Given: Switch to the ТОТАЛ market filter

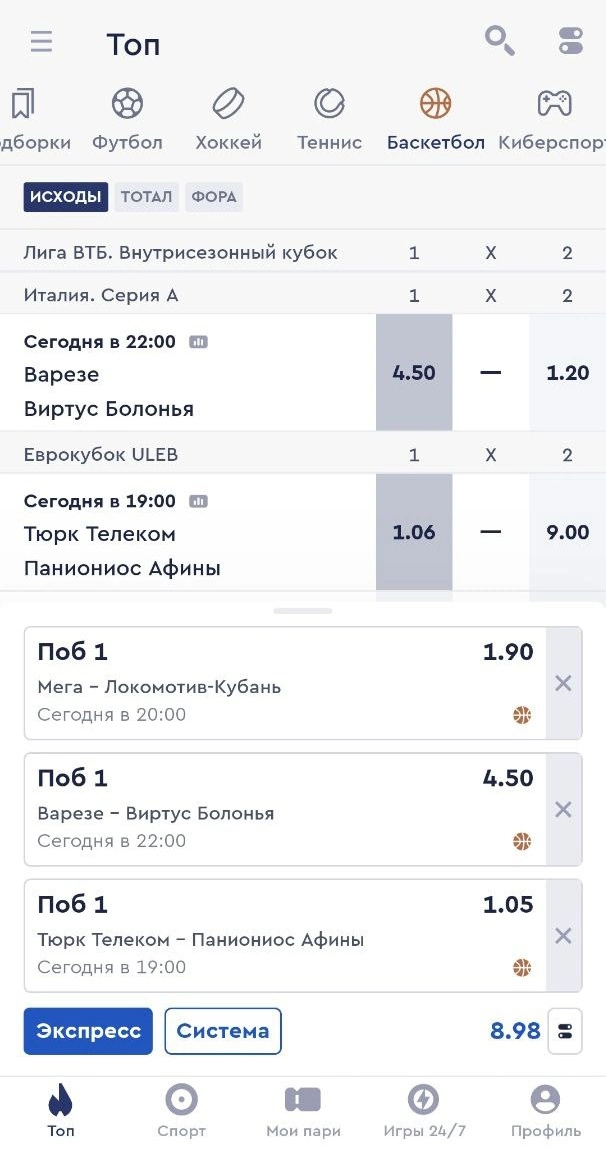Looking at the screenshot, I should (146, 197).
